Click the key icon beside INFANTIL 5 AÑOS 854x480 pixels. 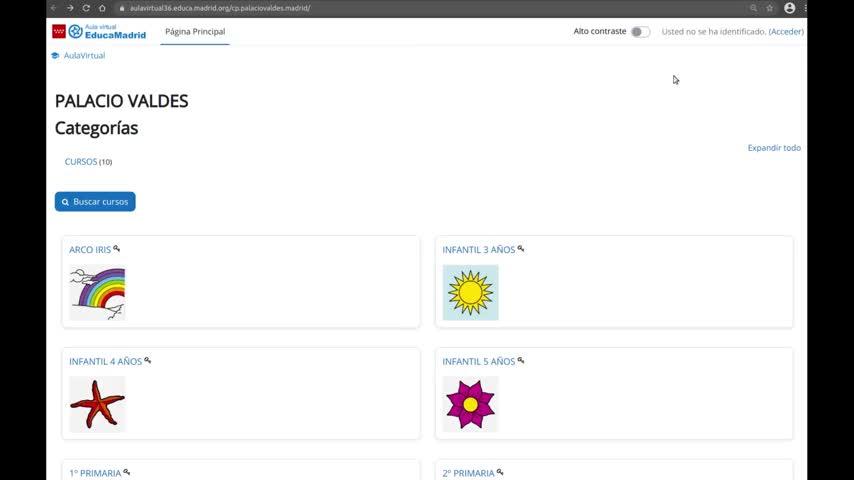[521, 360]
